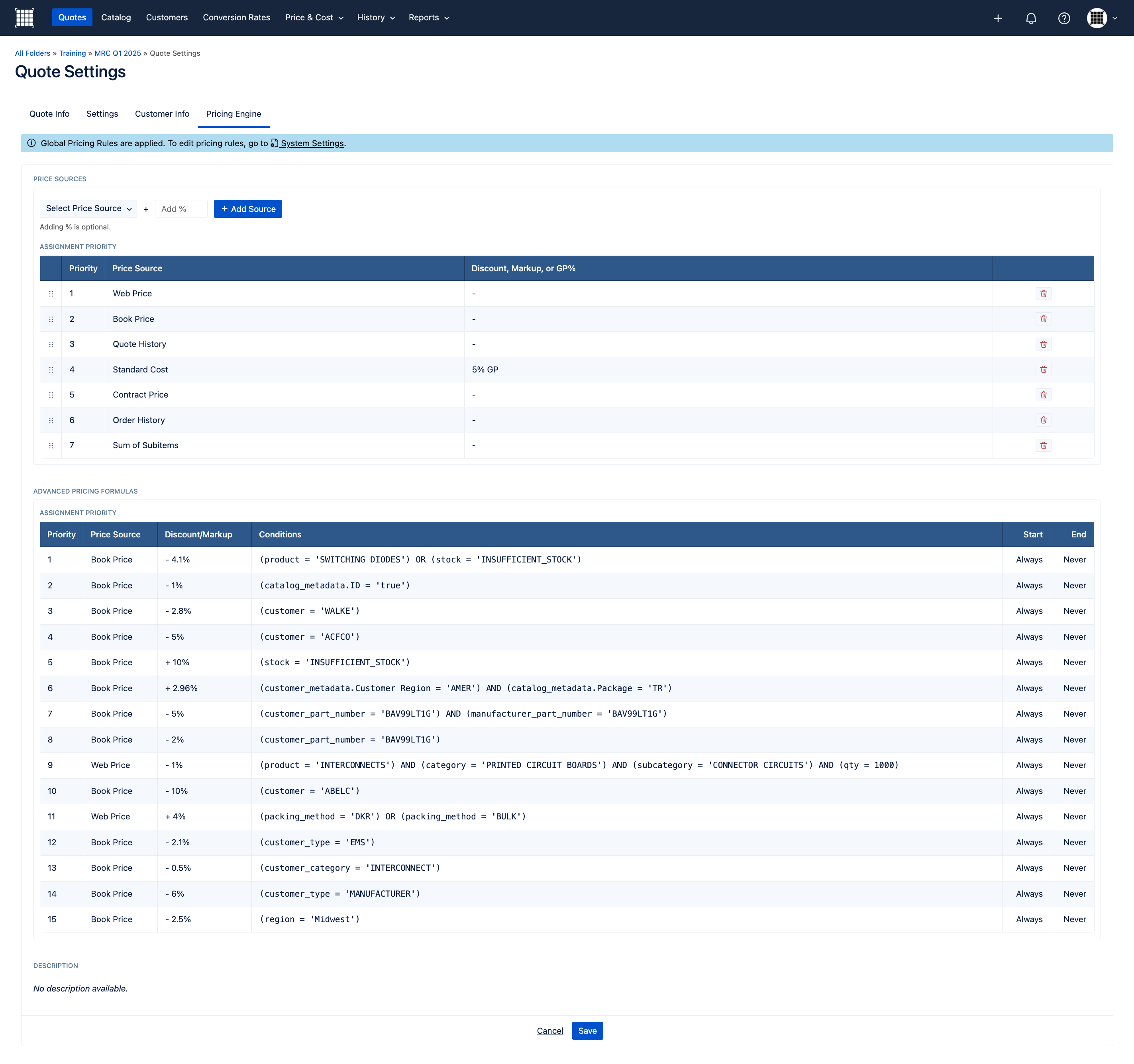The width and height of the screenshot is (1134, 1064).
Task: Grab the drag handle for Standard Cost
Action: (51, 370)
